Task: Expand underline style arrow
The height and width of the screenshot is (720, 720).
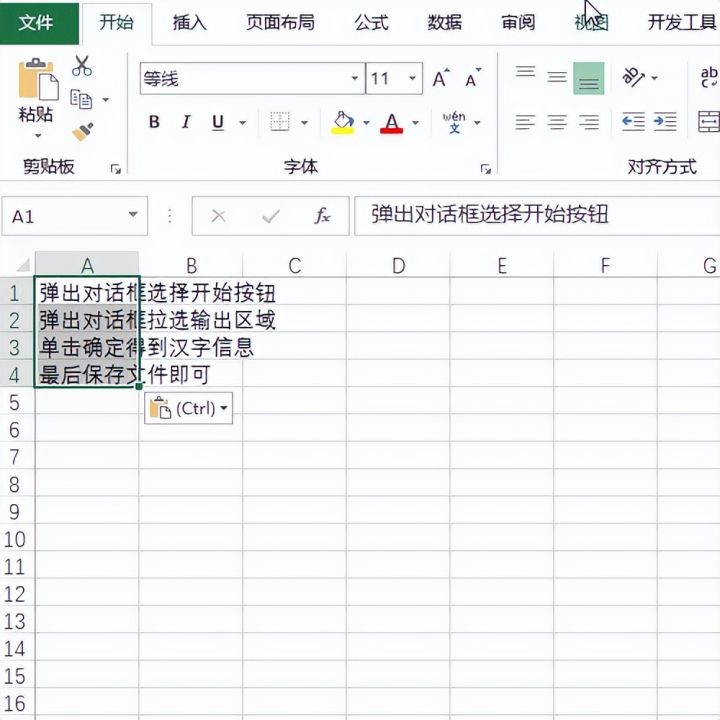Action: (242, 123)
